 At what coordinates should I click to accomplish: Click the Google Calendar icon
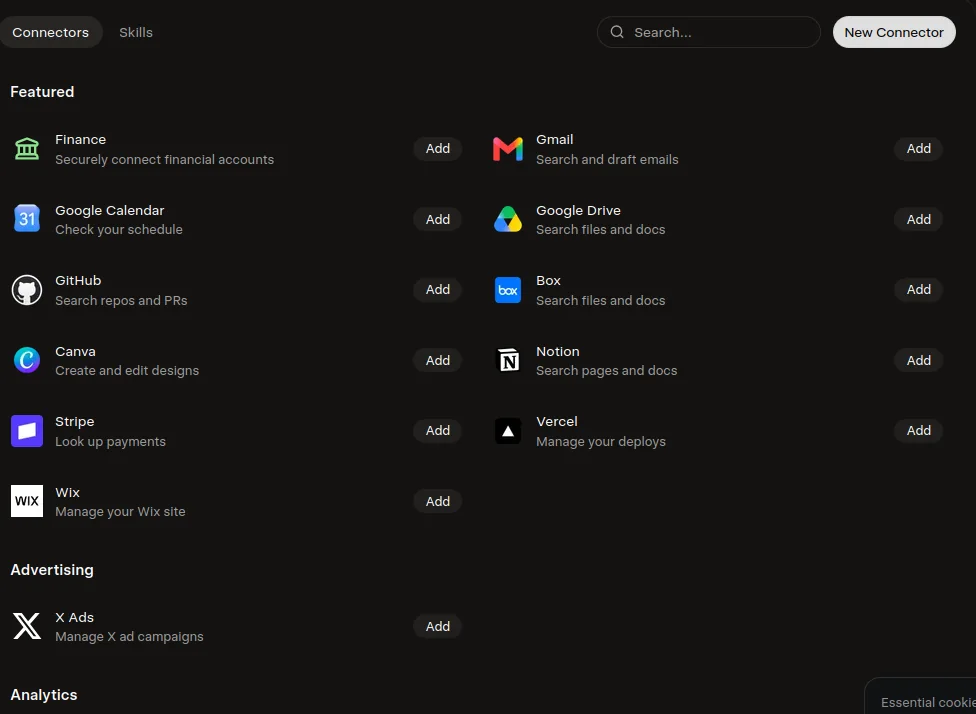[27, 219]
